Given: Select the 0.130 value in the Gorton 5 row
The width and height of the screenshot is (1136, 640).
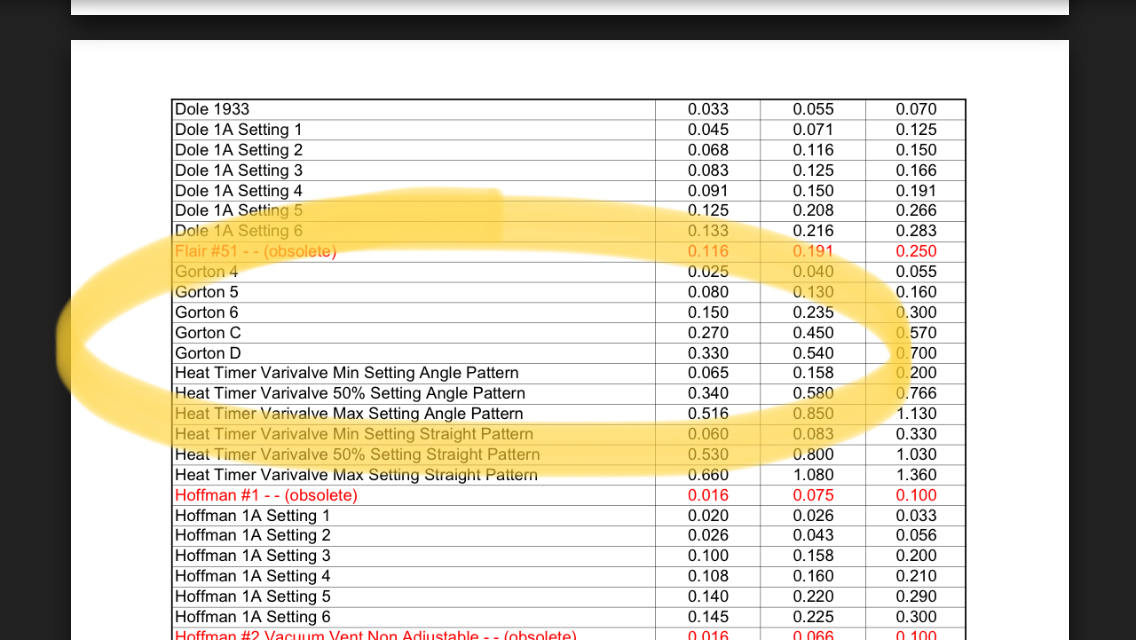Looking at the screenshot, I should [813, 292].
